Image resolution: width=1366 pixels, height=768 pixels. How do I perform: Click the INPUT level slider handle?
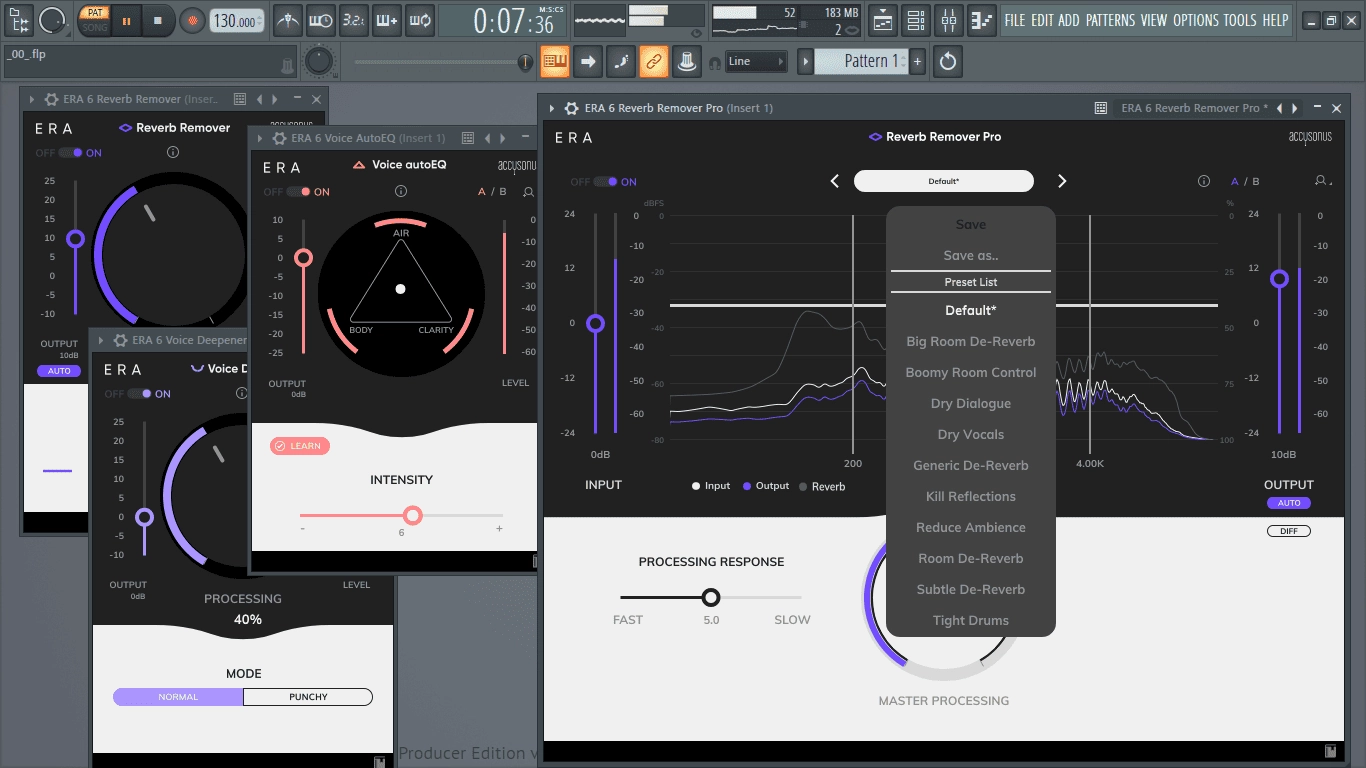tap(596, 323)
